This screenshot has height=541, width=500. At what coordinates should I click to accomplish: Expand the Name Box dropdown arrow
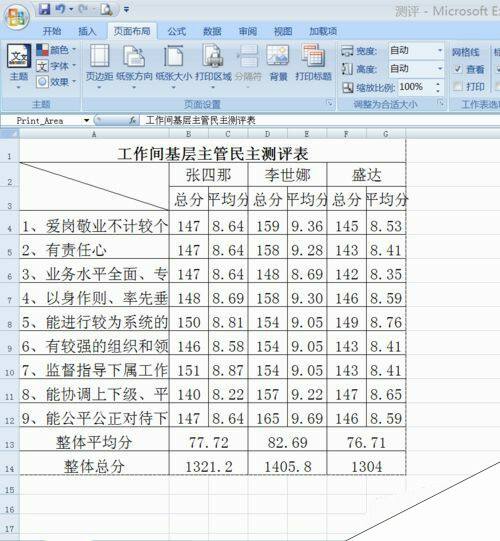[x=86, y=120]
